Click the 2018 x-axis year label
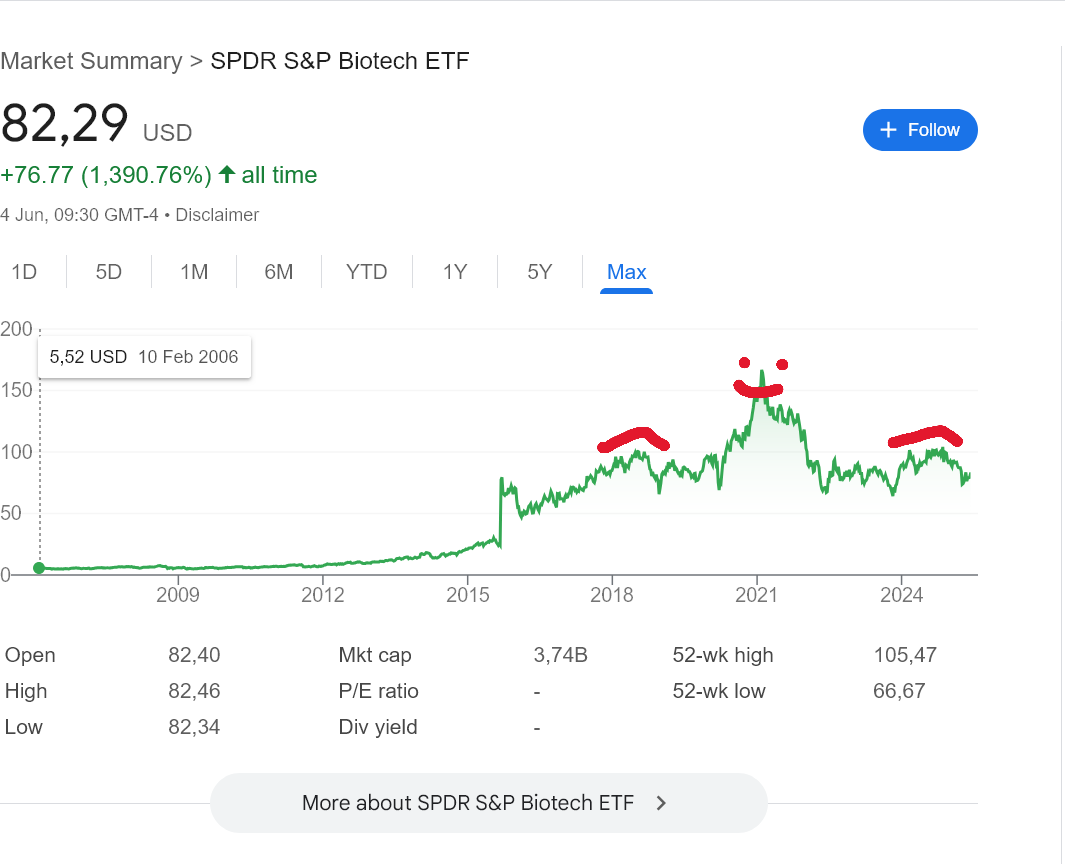 612,596
